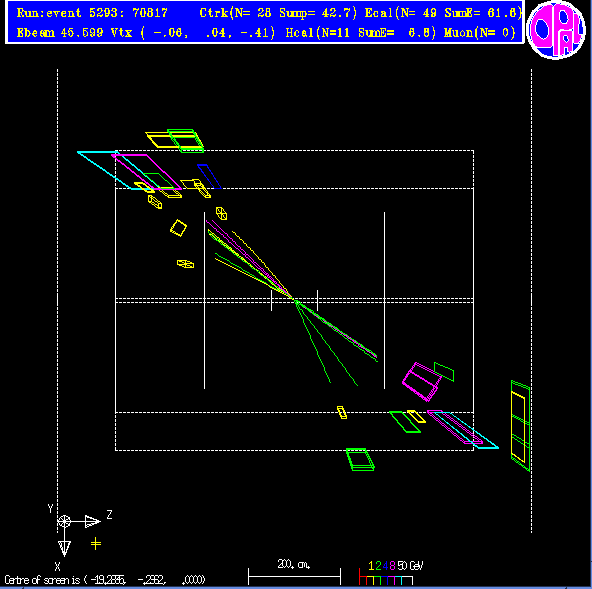592x589 pixels.
Task: Click the Y axis circle symbol
Action: [64, 521]
